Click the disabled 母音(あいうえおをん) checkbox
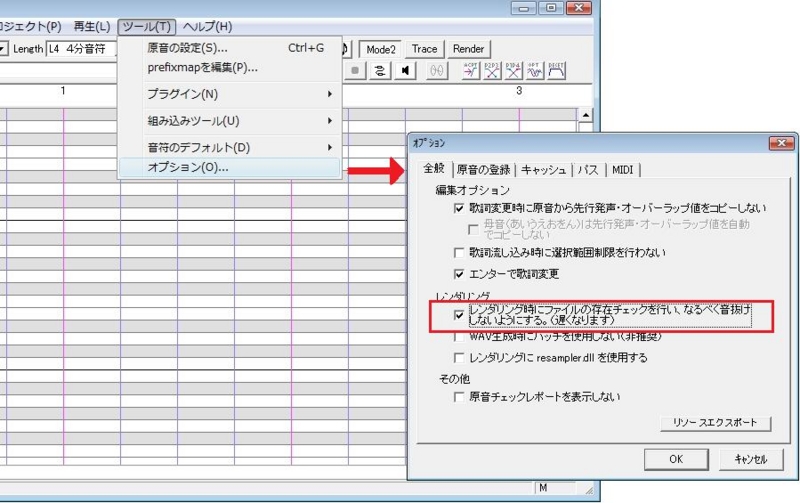Viewport: 800px width, 503px height. pos(473,230)
